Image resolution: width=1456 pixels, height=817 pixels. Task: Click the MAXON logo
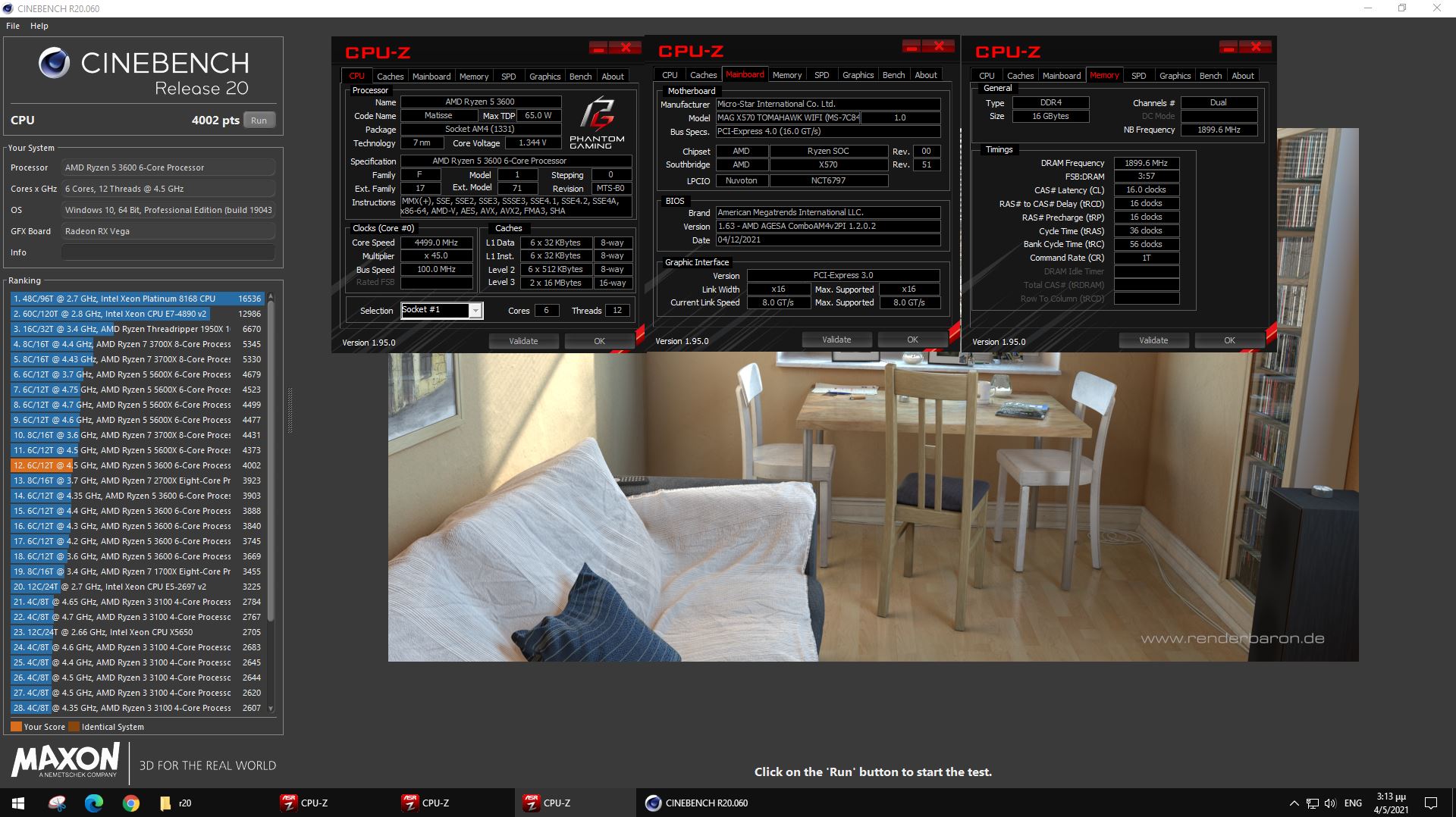65,760
